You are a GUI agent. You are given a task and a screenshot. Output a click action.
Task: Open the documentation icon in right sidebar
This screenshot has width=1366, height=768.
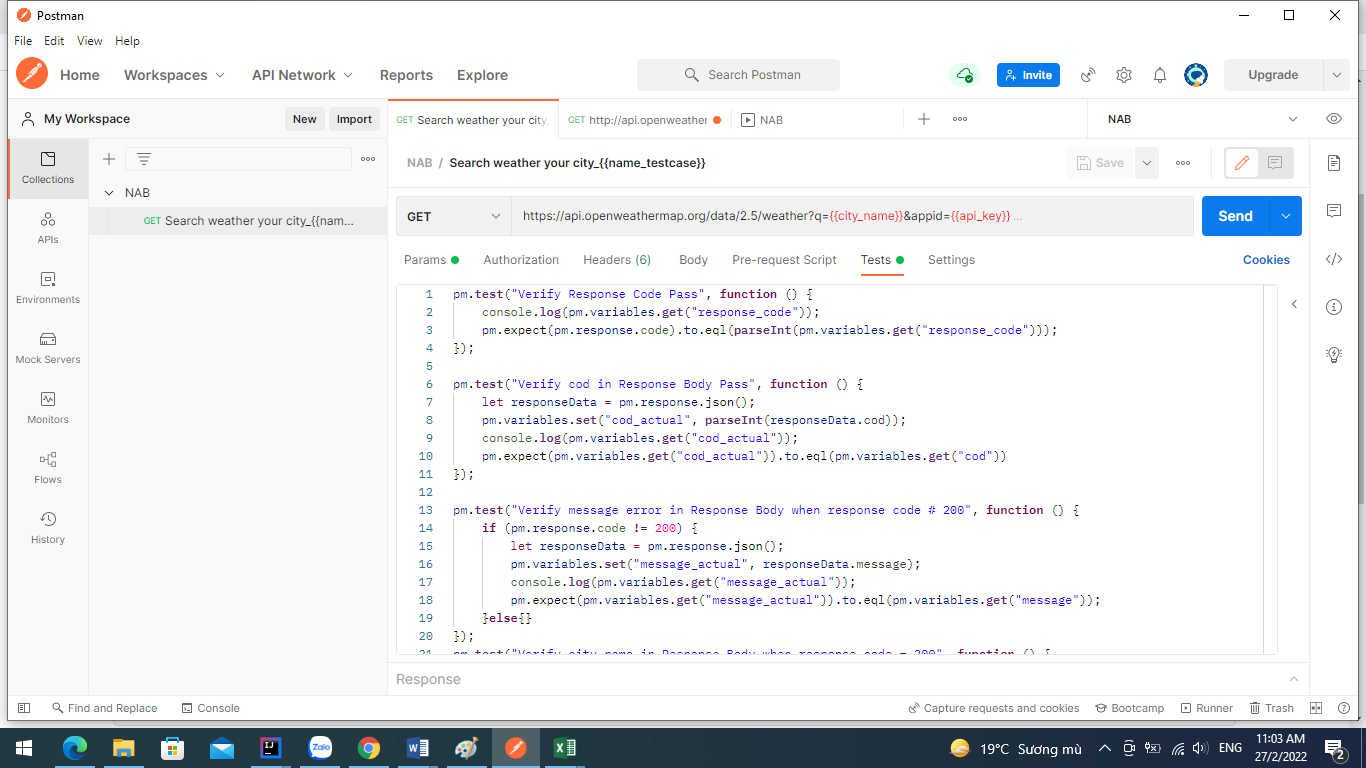click(x=1334, y=163)
